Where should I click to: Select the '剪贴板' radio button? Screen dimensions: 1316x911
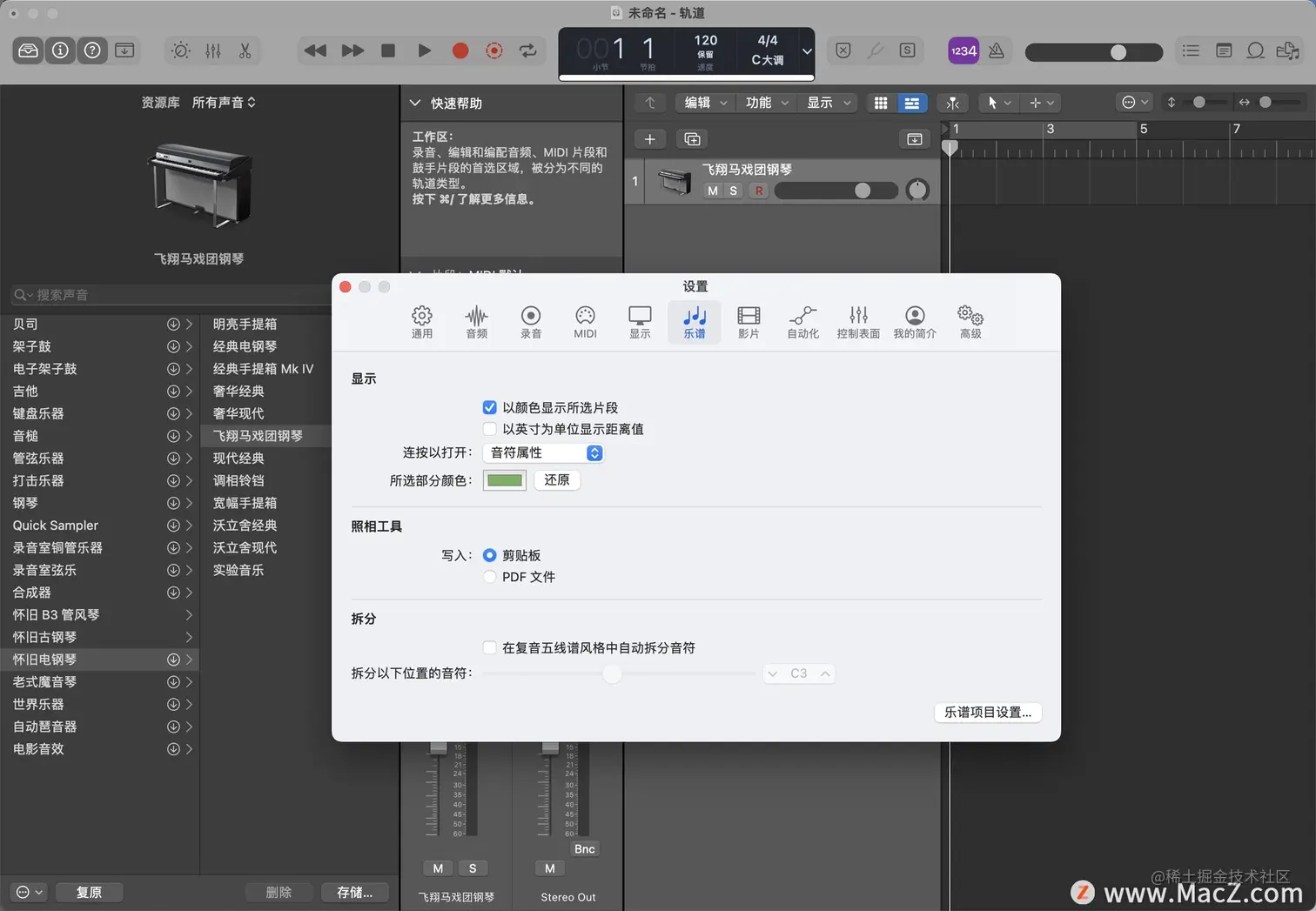click(490, 555)
